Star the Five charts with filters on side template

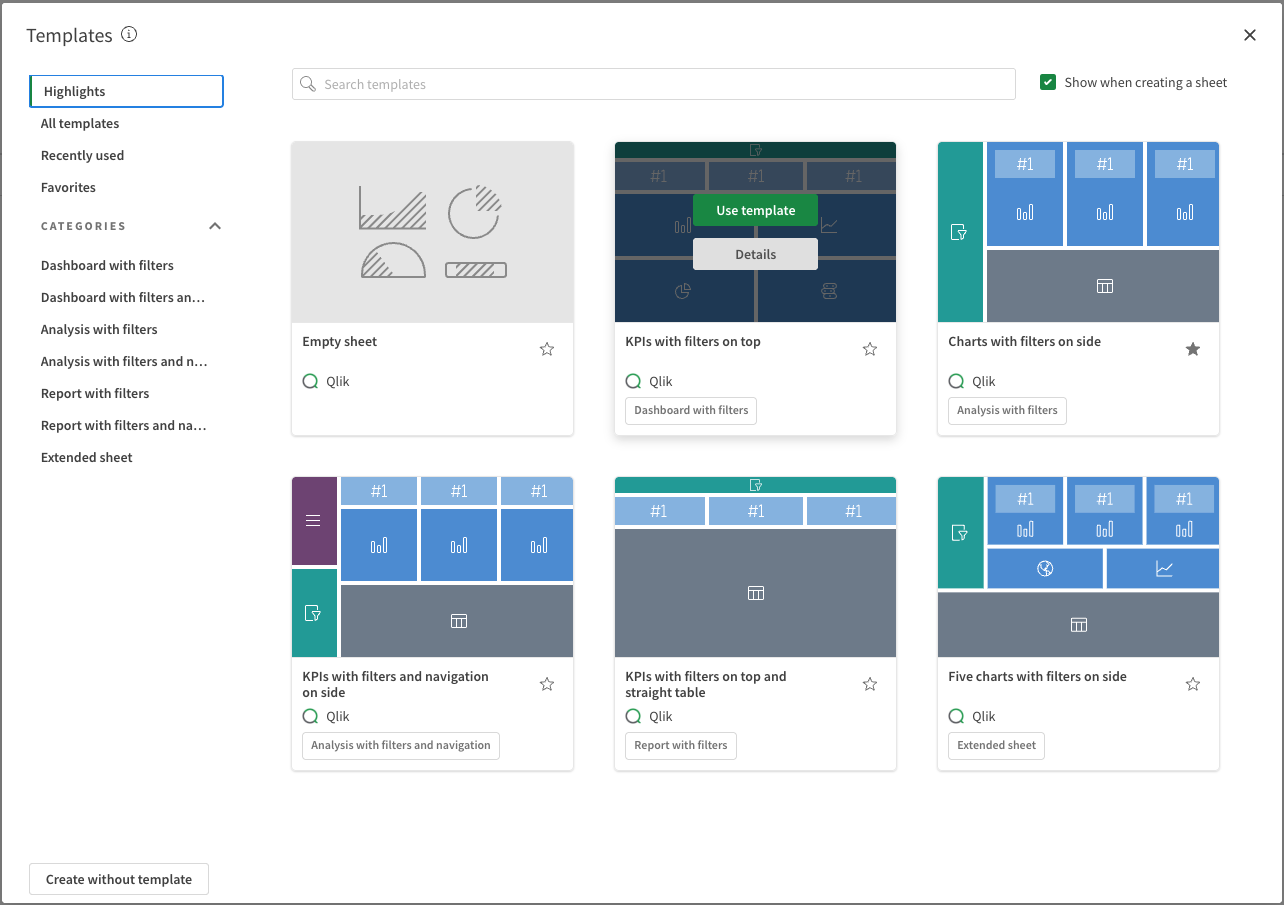[x=1193, y=684]
